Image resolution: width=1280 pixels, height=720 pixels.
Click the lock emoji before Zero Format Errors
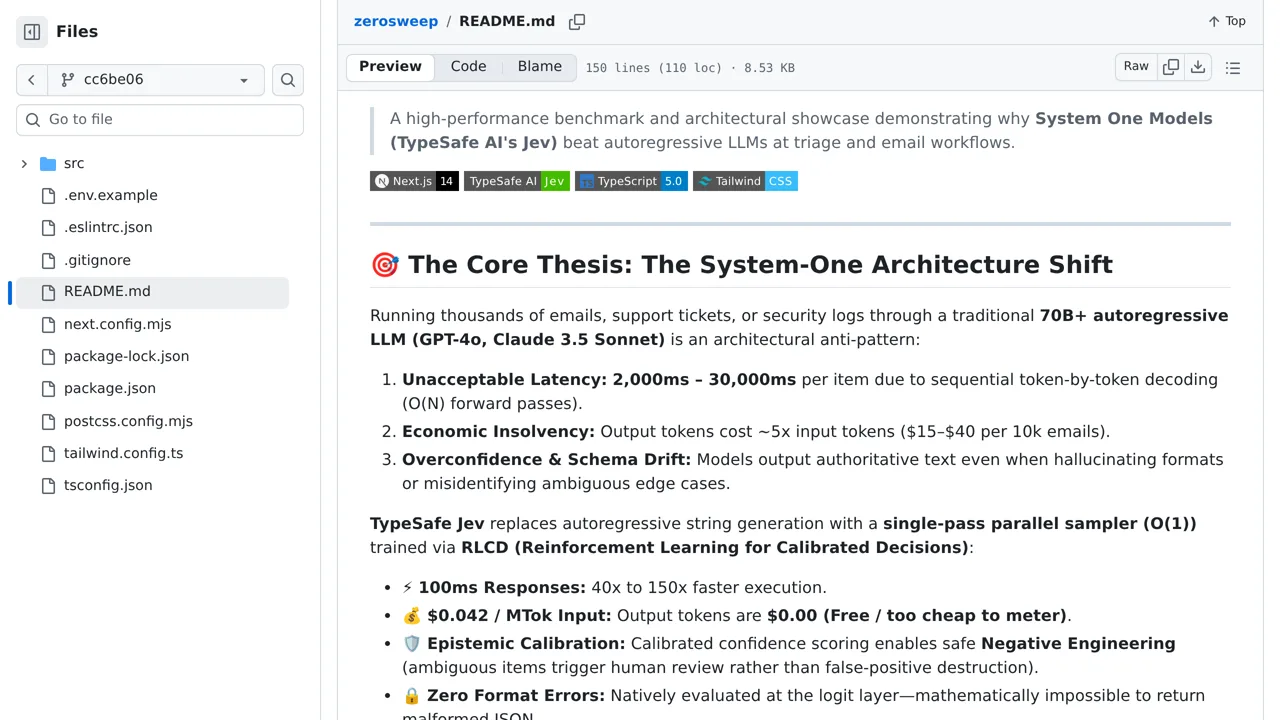(412, 696)
